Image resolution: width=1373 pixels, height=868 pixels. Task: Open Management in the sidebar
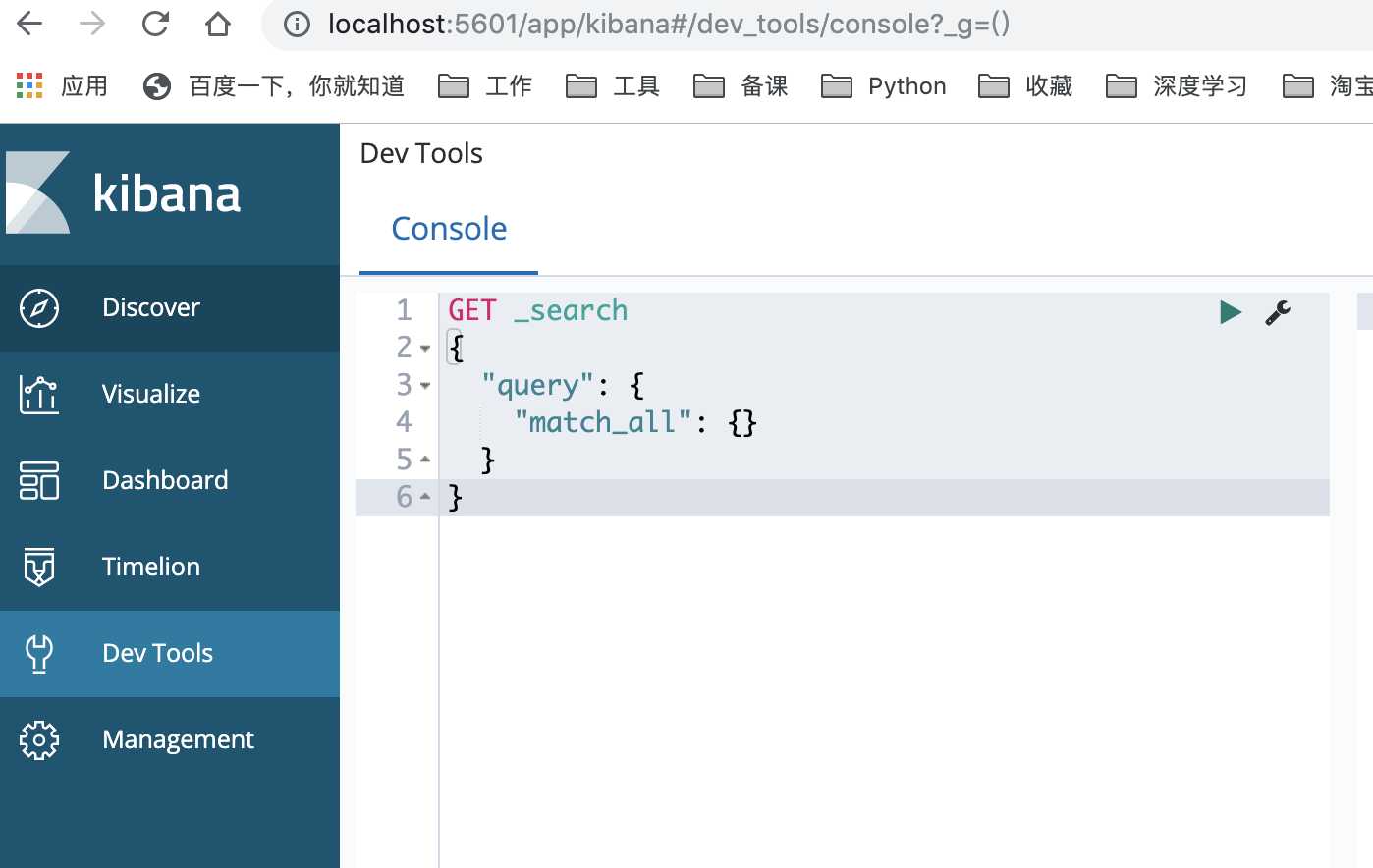click(x=170, y=740)
